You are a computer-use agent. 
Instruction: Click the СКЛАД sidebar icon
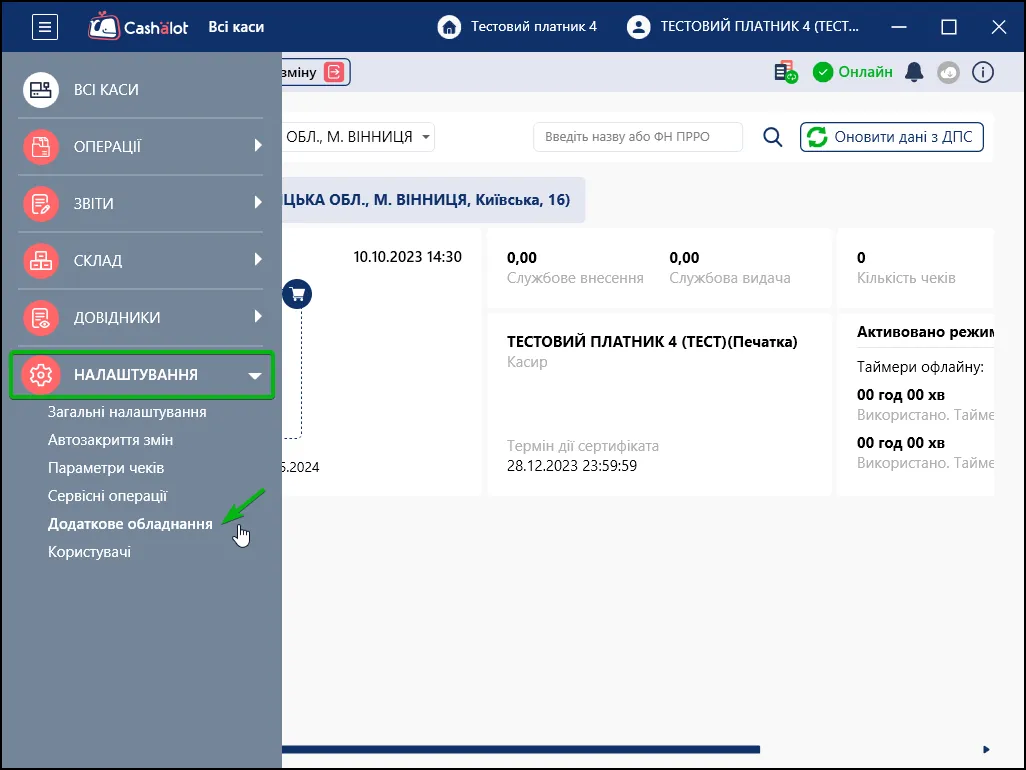[x=41, y=260]
